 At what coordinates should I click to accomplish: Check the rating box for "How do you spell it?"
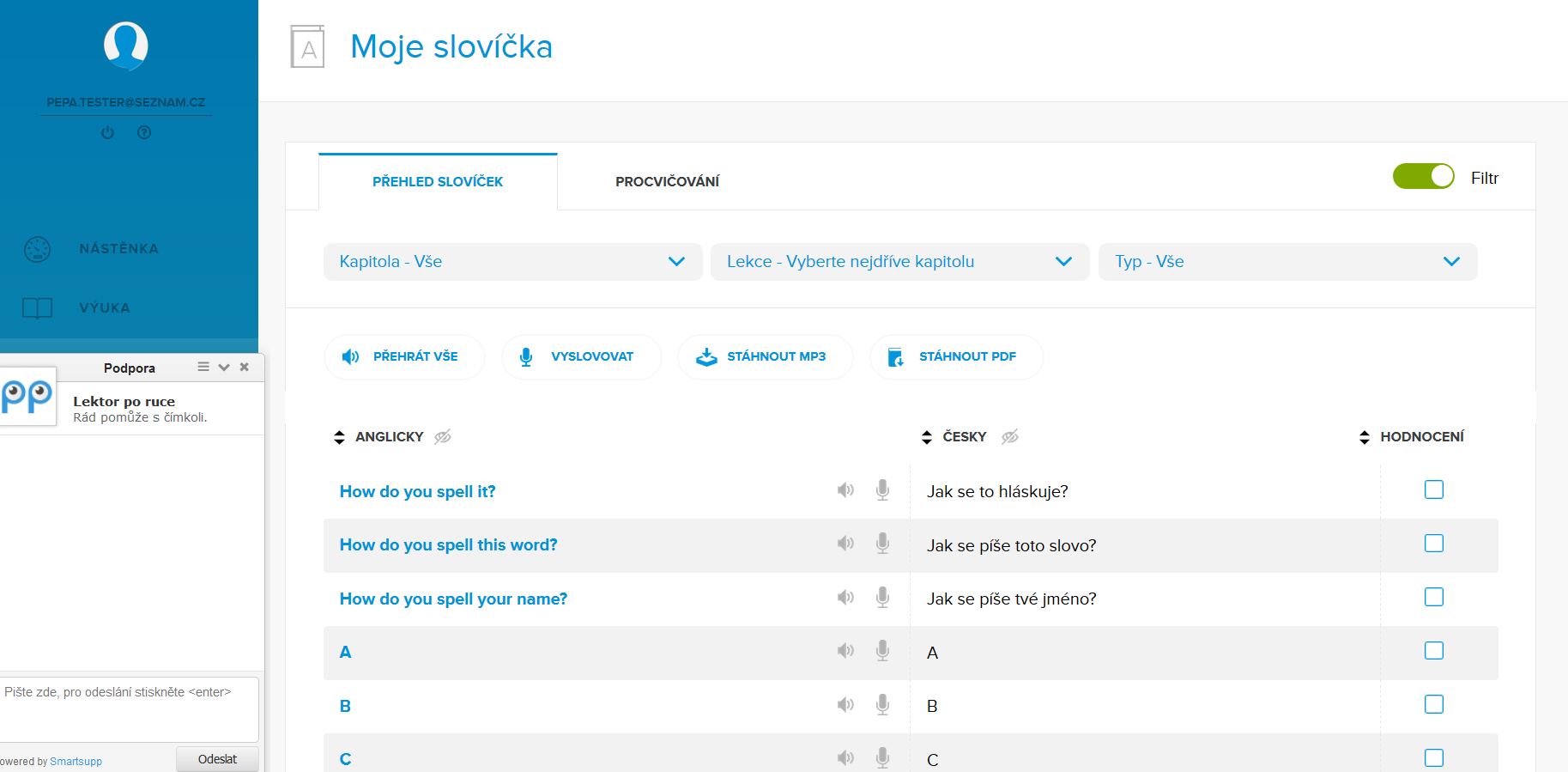(x=1433, y=489)
